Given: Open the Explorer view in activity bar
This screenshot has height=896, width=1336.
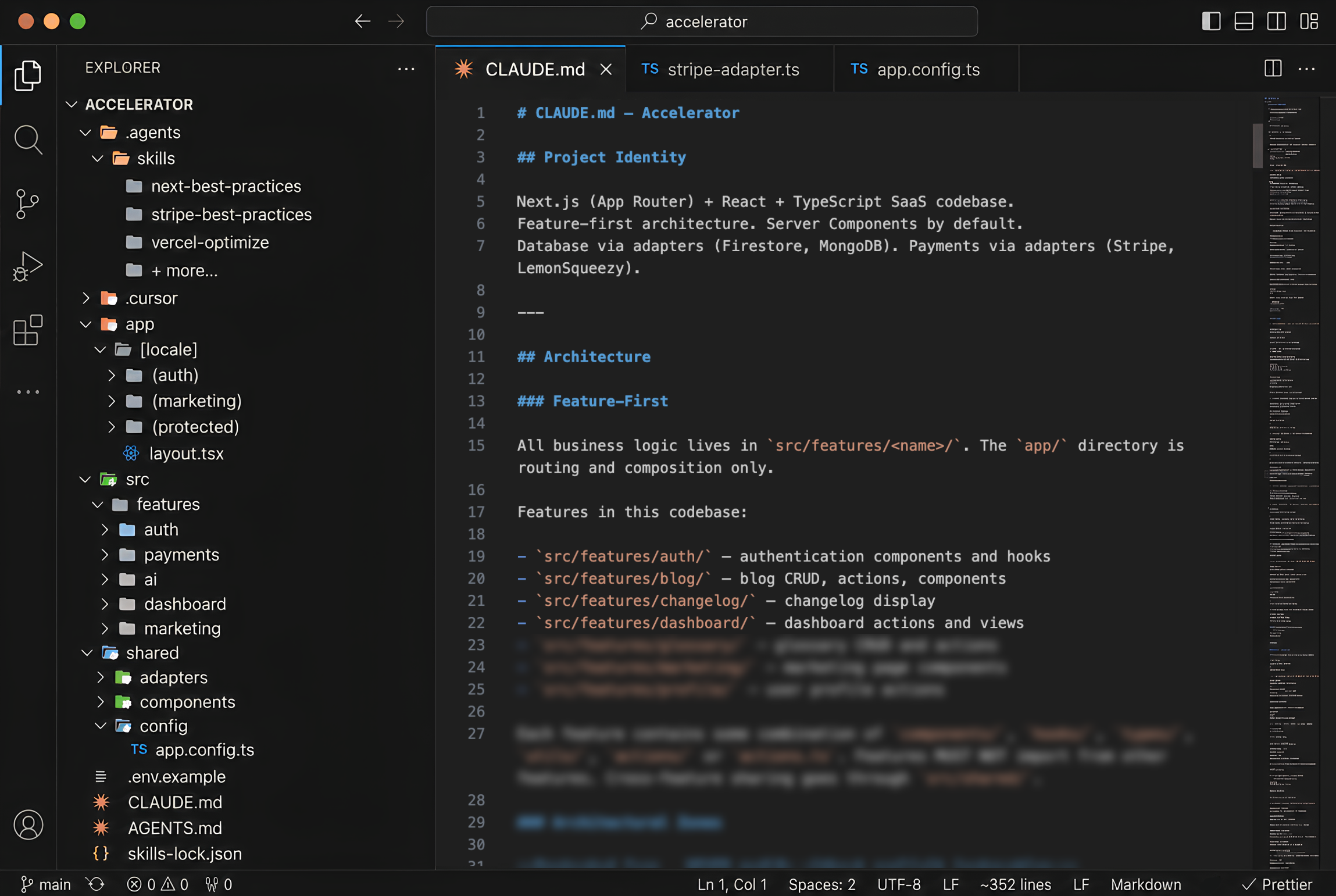Looking at the screenshot, I should pyautogui.click(x=27, y=76).
